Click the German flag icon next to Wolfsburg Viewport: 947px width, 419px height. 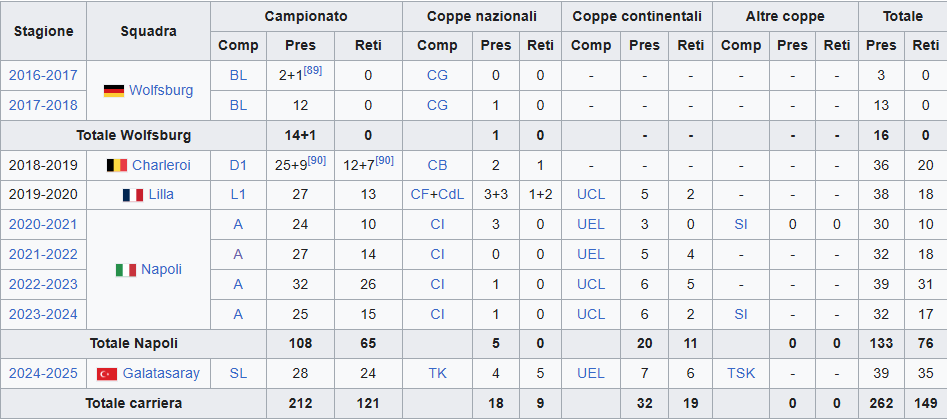[114, 91]
